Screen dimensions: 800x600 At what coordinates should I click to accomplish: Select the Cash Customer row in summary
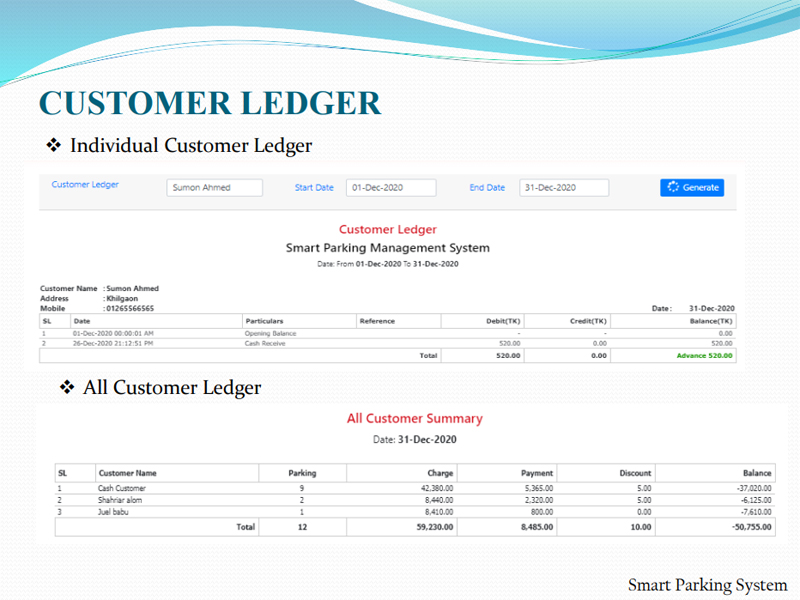pyautogui.click(x=122, y=488)
